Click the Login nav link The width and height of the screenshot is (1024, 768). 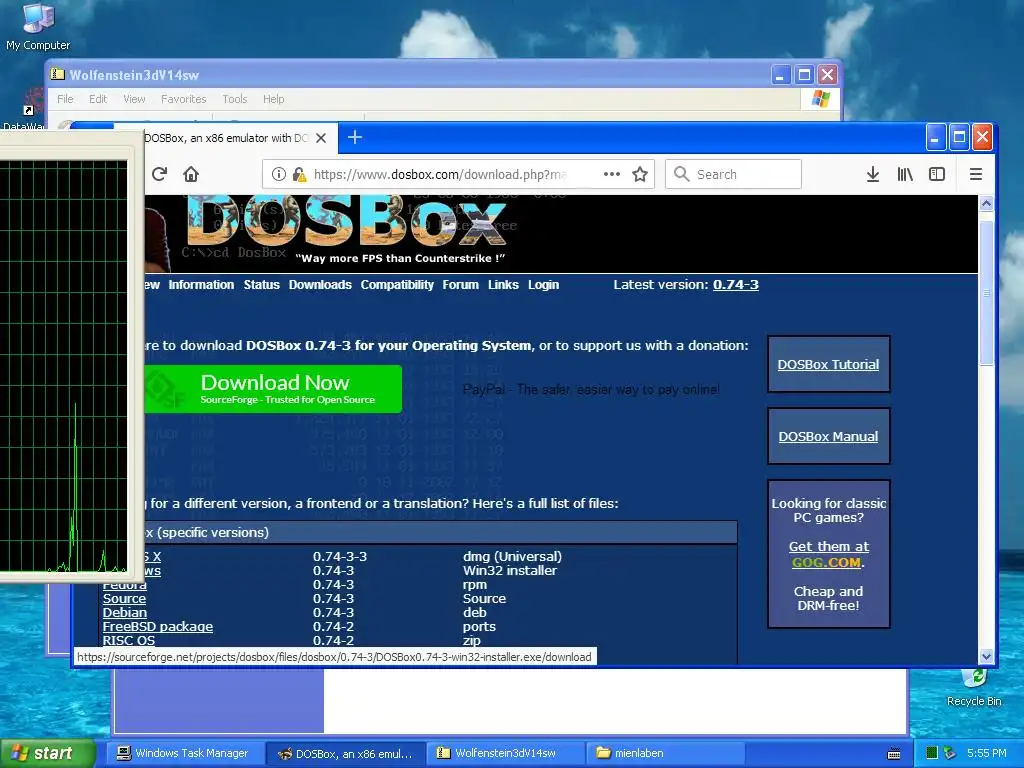pos(543,285)
